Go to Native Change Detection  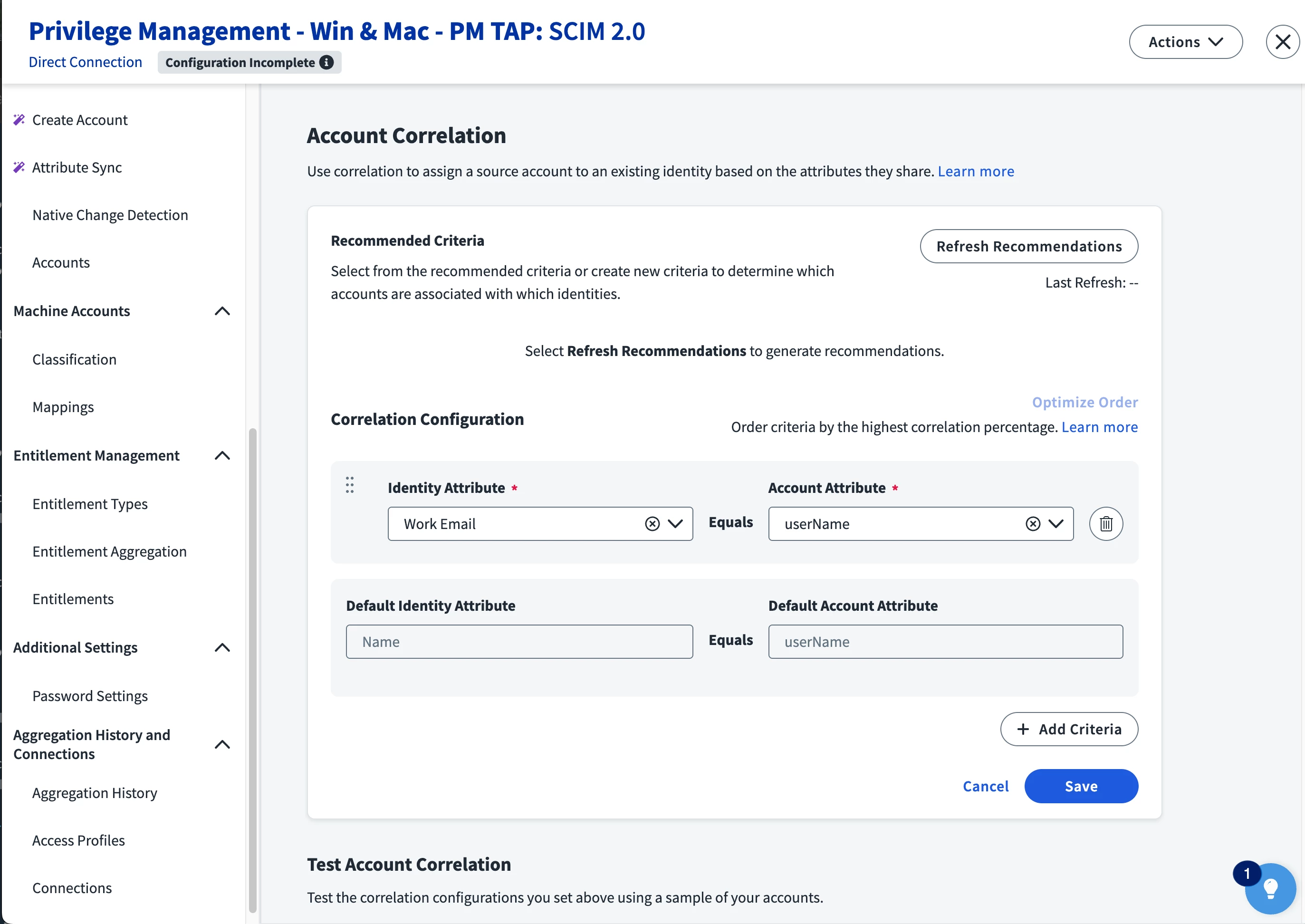[110, 215]
